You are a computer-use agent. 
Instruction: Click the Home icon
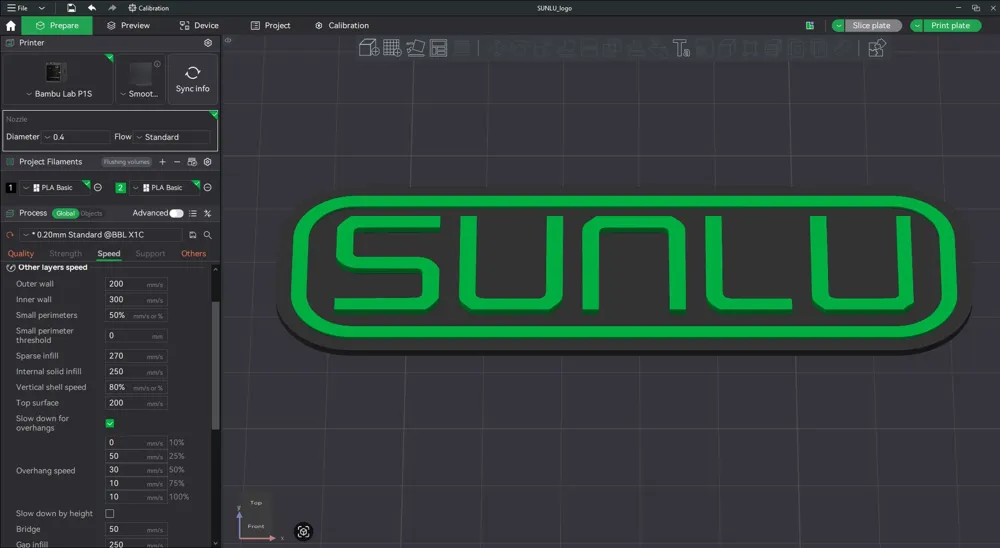click(x=11, y=26)
